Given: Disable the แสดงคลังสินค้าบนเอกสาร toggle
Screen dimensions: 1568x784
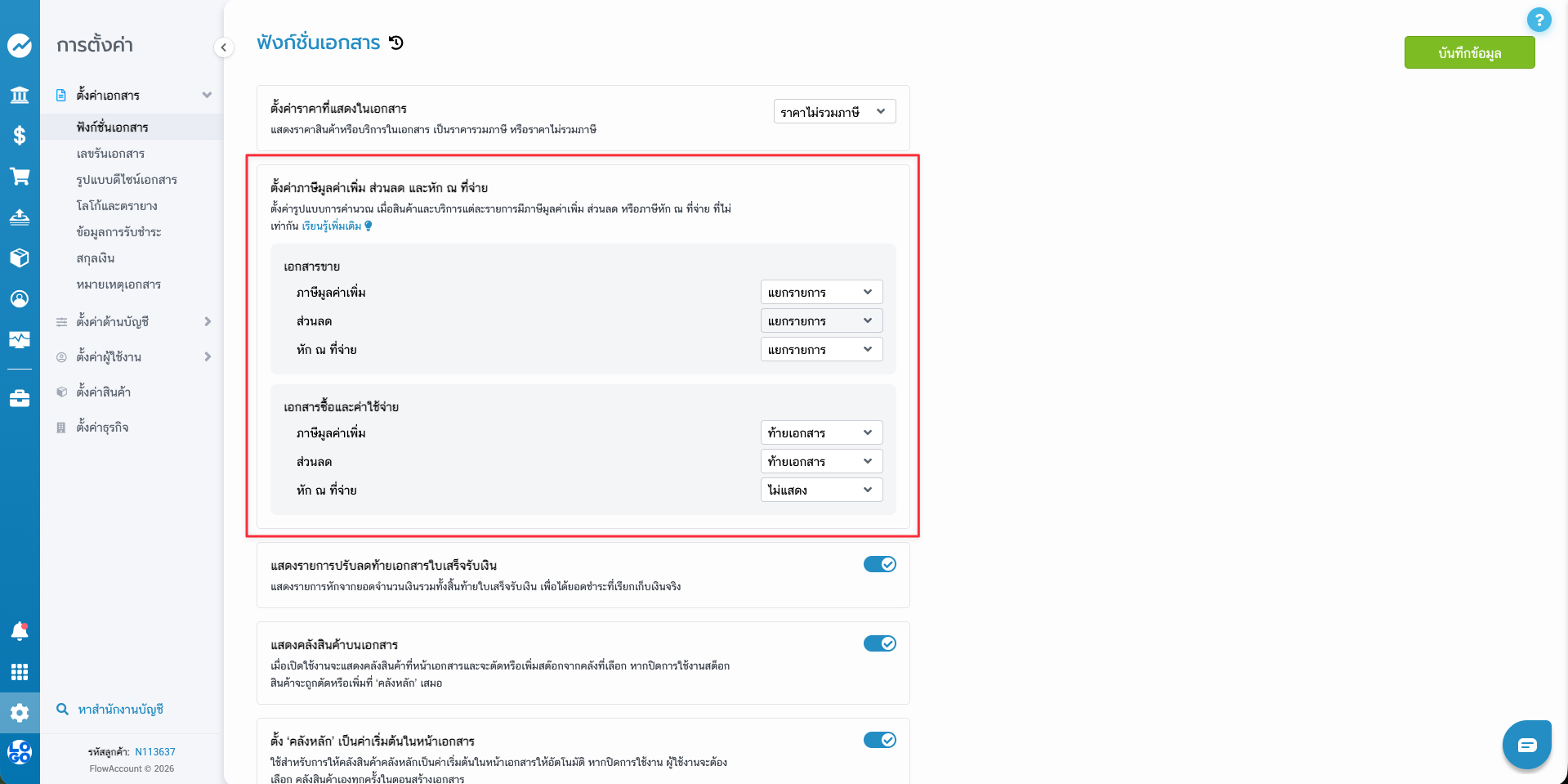Looking at the screenshot, I should (879, 643).
